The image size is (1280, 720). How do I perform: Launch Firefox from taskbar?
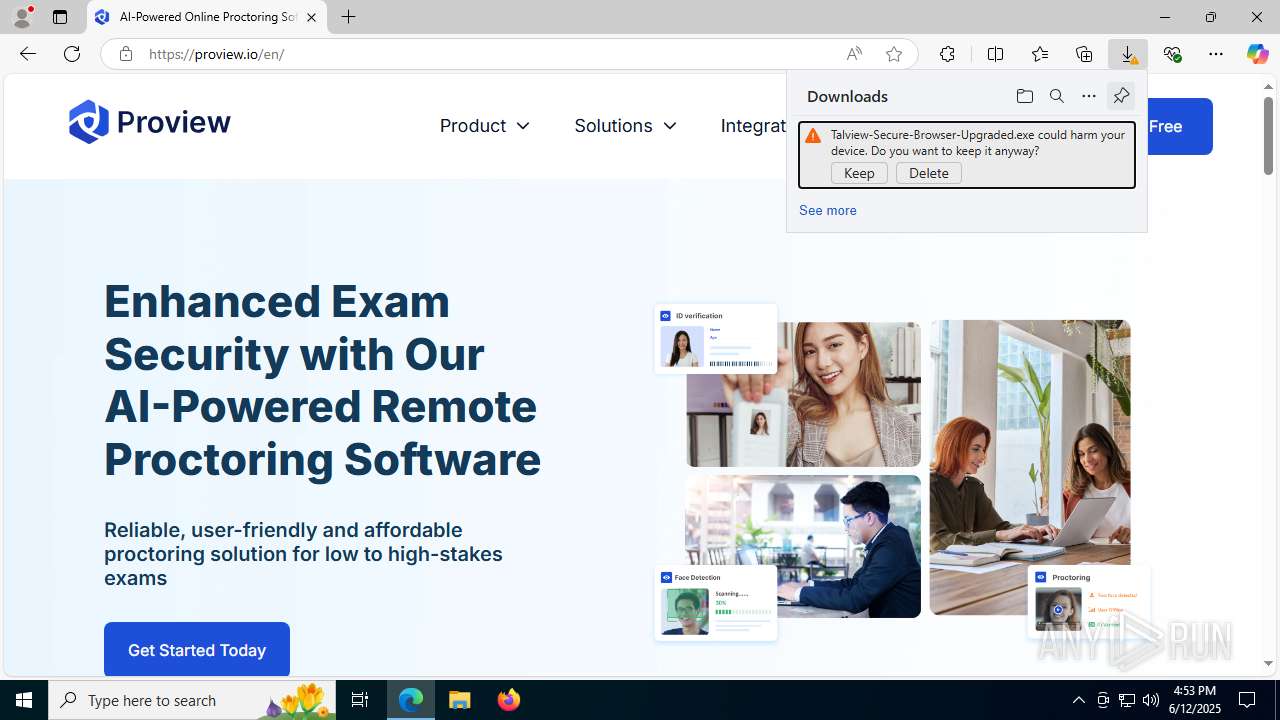click(508, 700)
